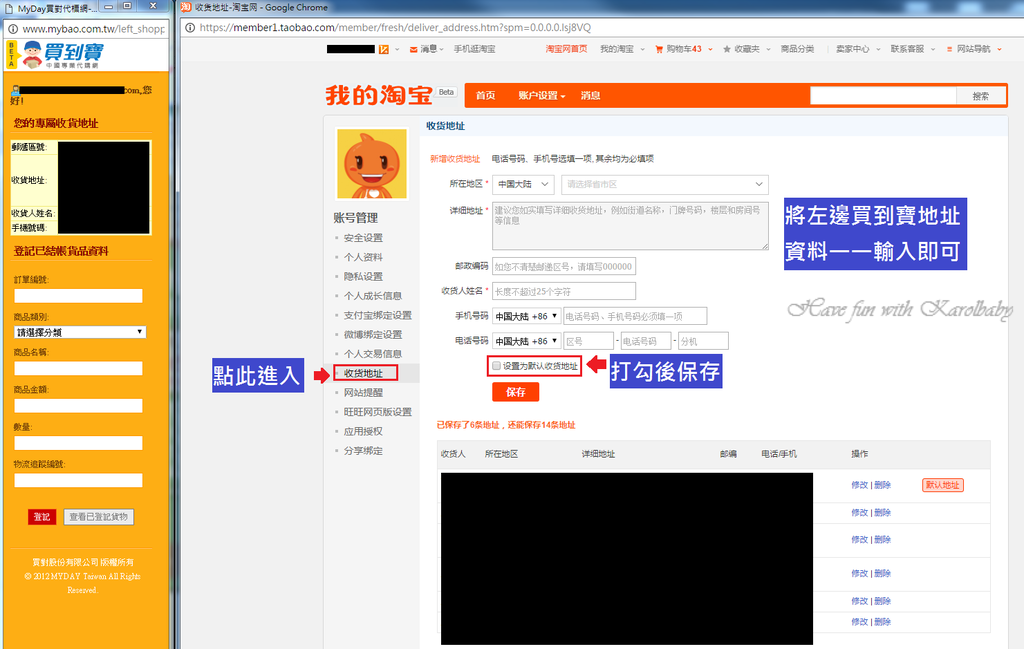
Task: Click the 商品金額 field in the left window
Action: [x=78, y=405]
